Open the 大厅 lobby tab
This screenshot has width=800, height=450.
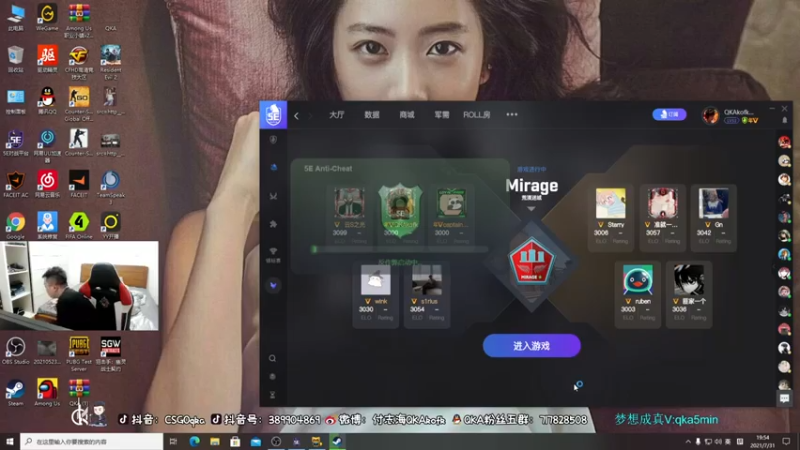337,115
